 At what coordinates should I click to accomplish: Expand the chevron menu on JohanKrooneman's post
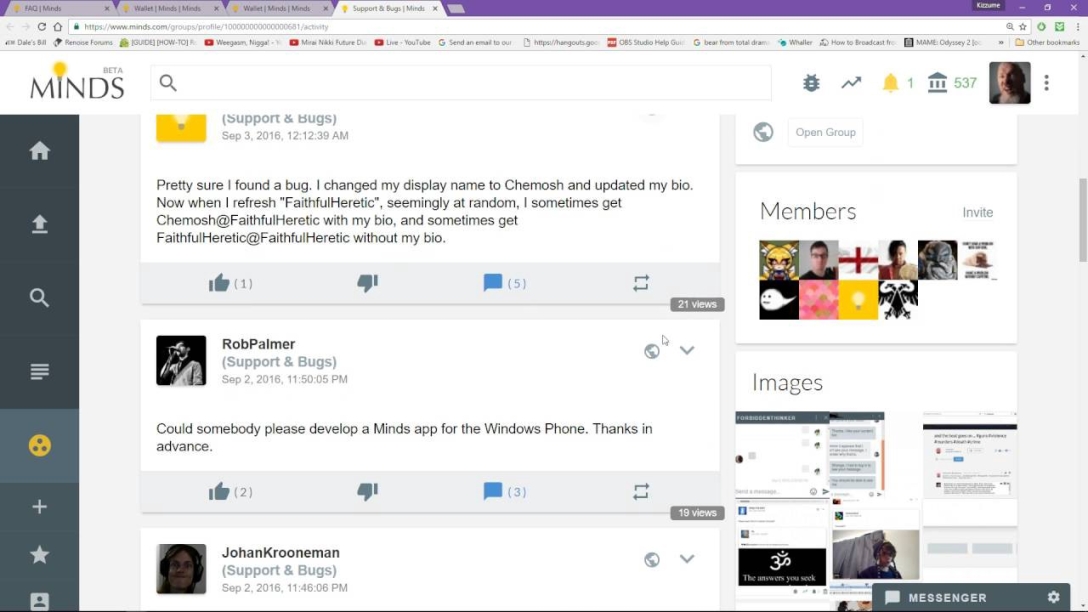tap(687, 559)
